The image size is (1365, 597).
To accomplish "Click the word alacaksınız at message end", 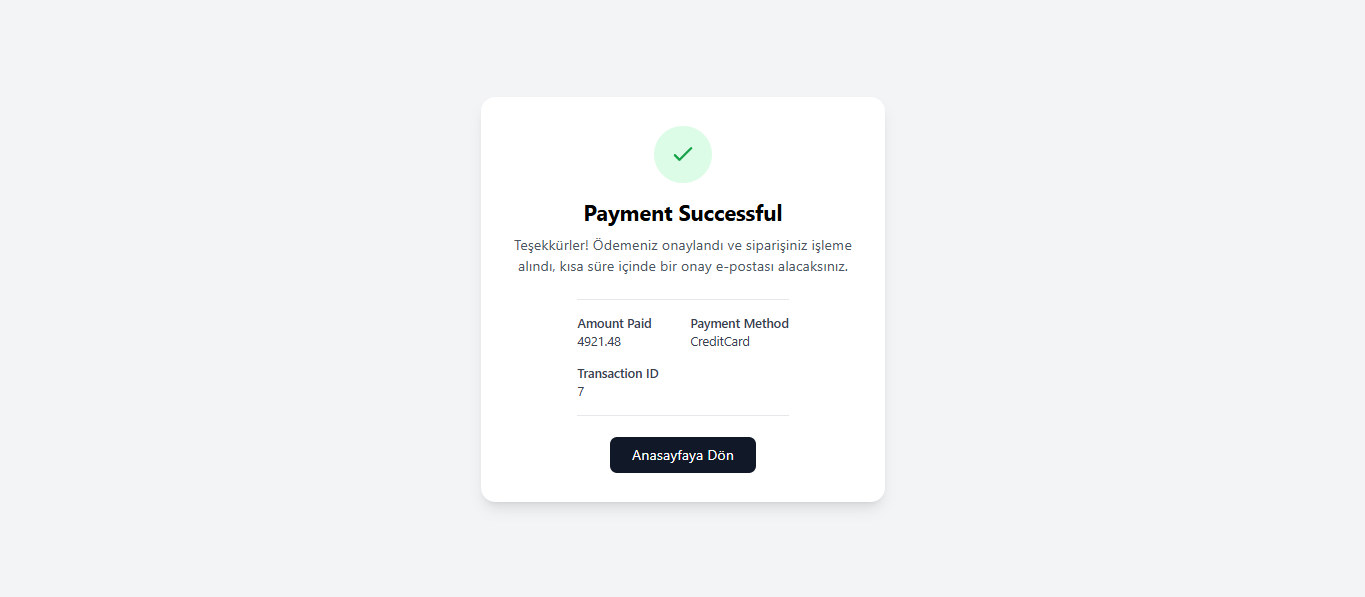I will click(x=813, y=267).
